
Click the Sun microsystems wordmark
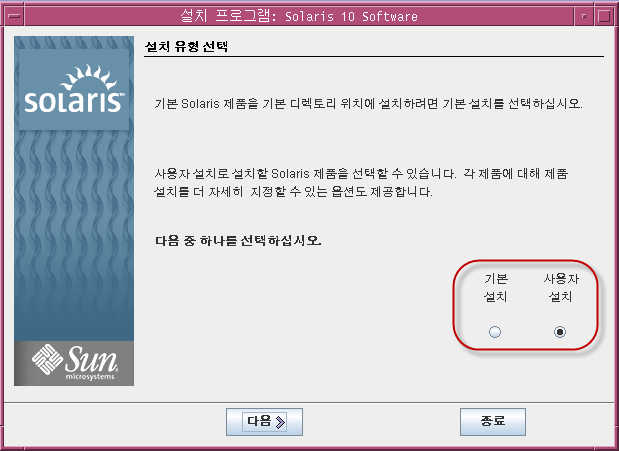point(90,363)
